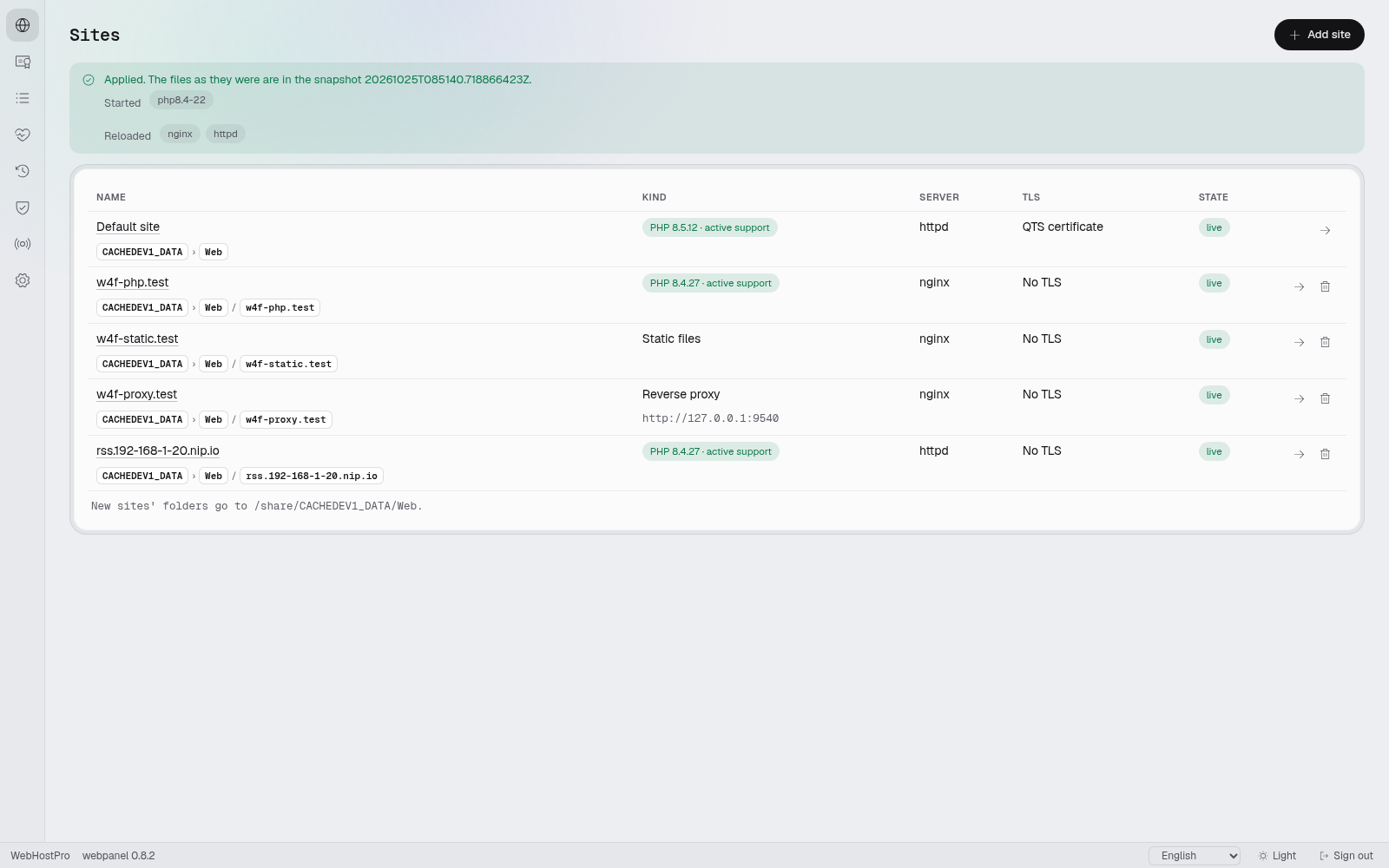Screen dimensions: 1389x868
Task: Click the httpd reloaded badge
Action: coord(226,134)
